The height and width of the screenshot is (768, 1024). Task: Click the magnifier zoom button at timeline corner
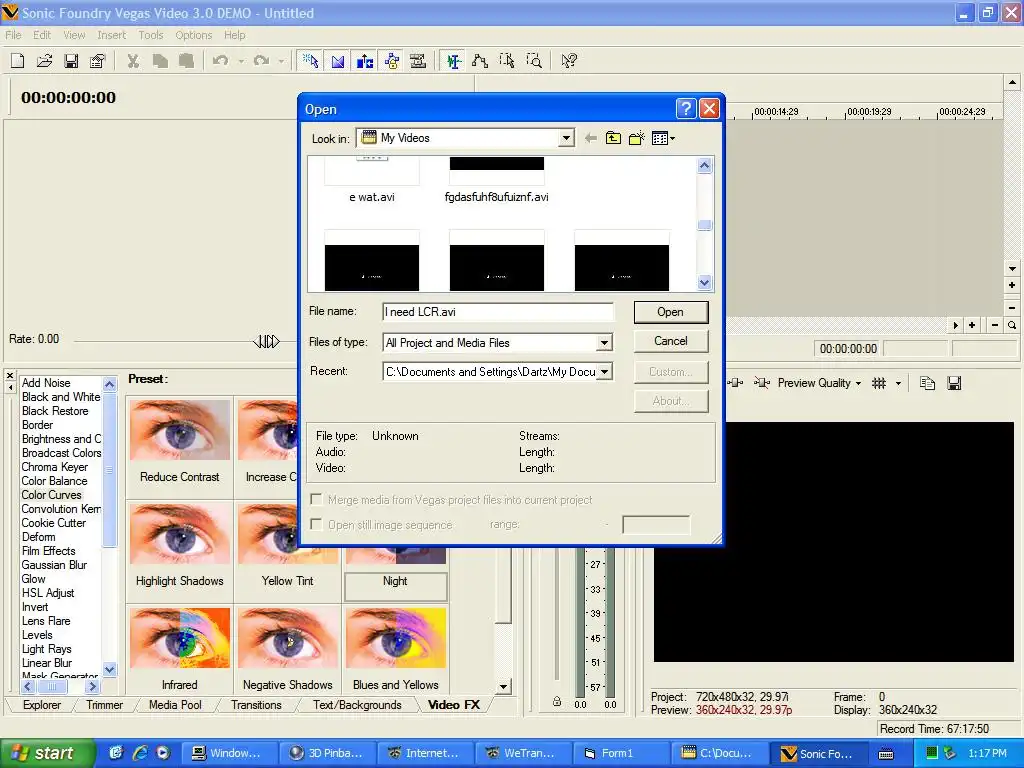1012,325
